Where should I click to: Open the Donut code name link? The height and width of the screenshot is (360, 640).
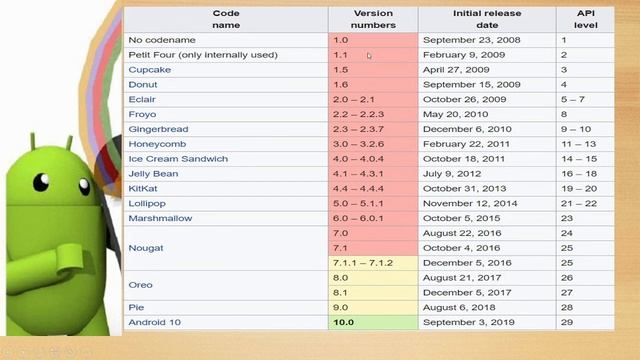(x=142, y=84)
